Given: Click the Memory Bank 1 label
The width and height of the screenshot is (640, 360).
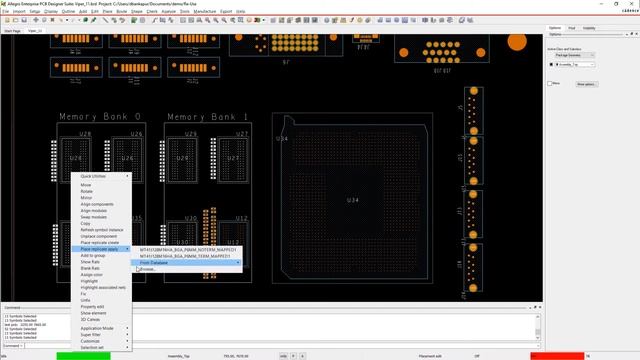Looking at the screenshot, I should [x=208, y=117].
